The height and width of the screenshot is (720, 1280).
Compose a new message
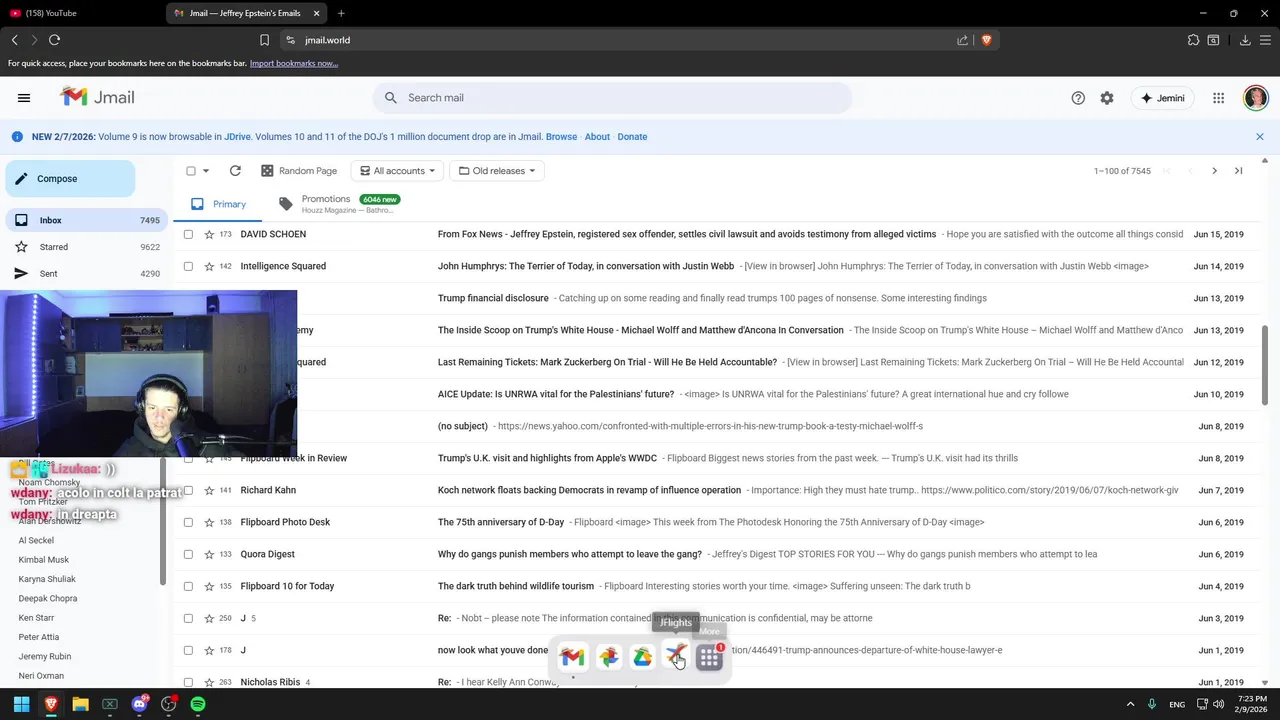[x=70, y=179]
